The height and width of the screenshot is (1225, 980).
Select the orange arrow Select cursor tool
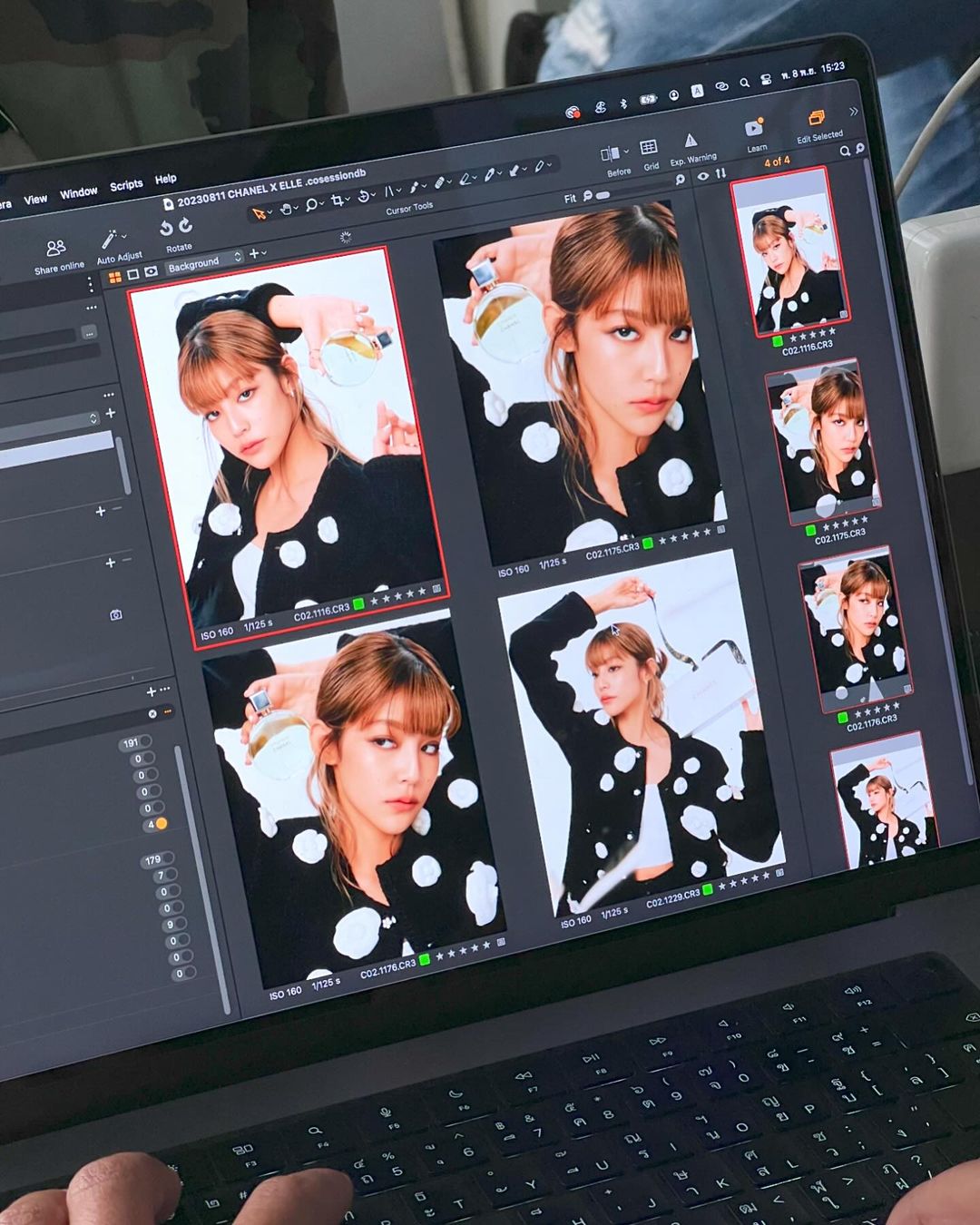tap(259, 213)
